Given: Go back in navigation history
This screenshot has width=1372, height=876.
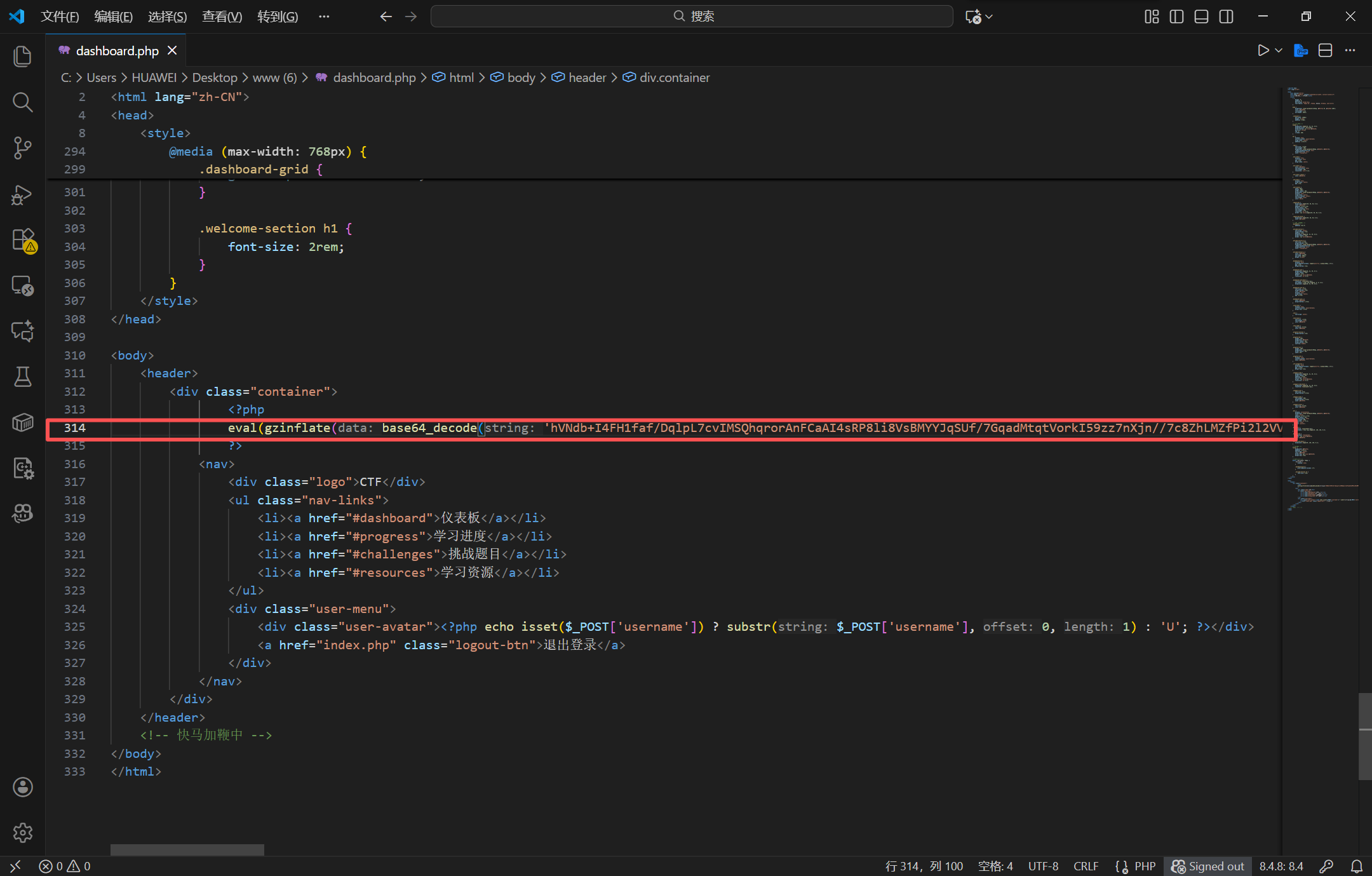Looking at the screenshot, I should pos(386,17).
